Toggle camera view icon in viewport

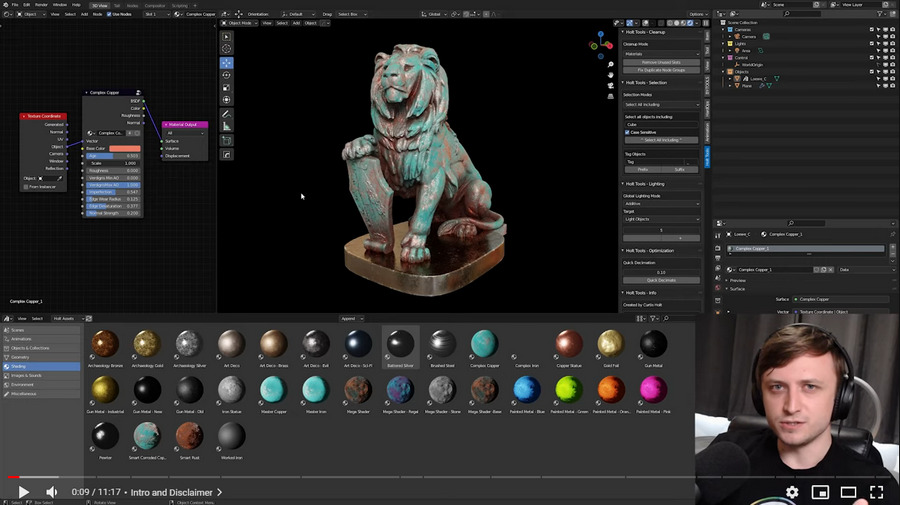pos(610,85)
